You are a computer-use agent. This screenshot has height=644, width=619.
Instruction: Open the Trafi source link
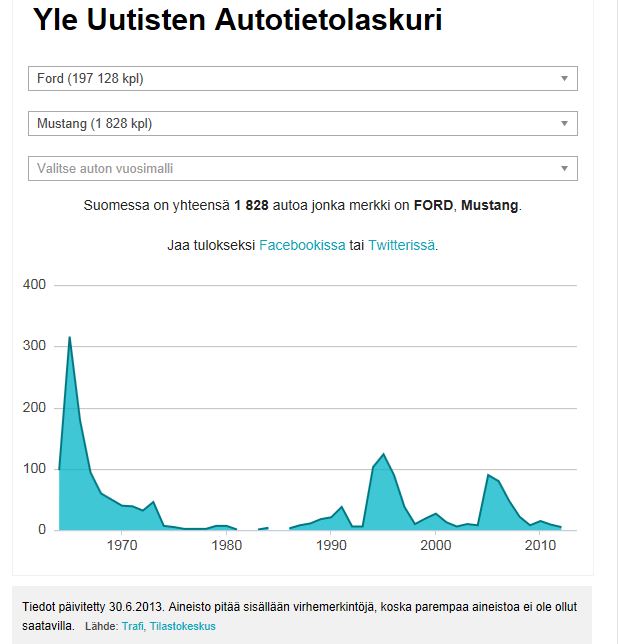pos(133,627)
